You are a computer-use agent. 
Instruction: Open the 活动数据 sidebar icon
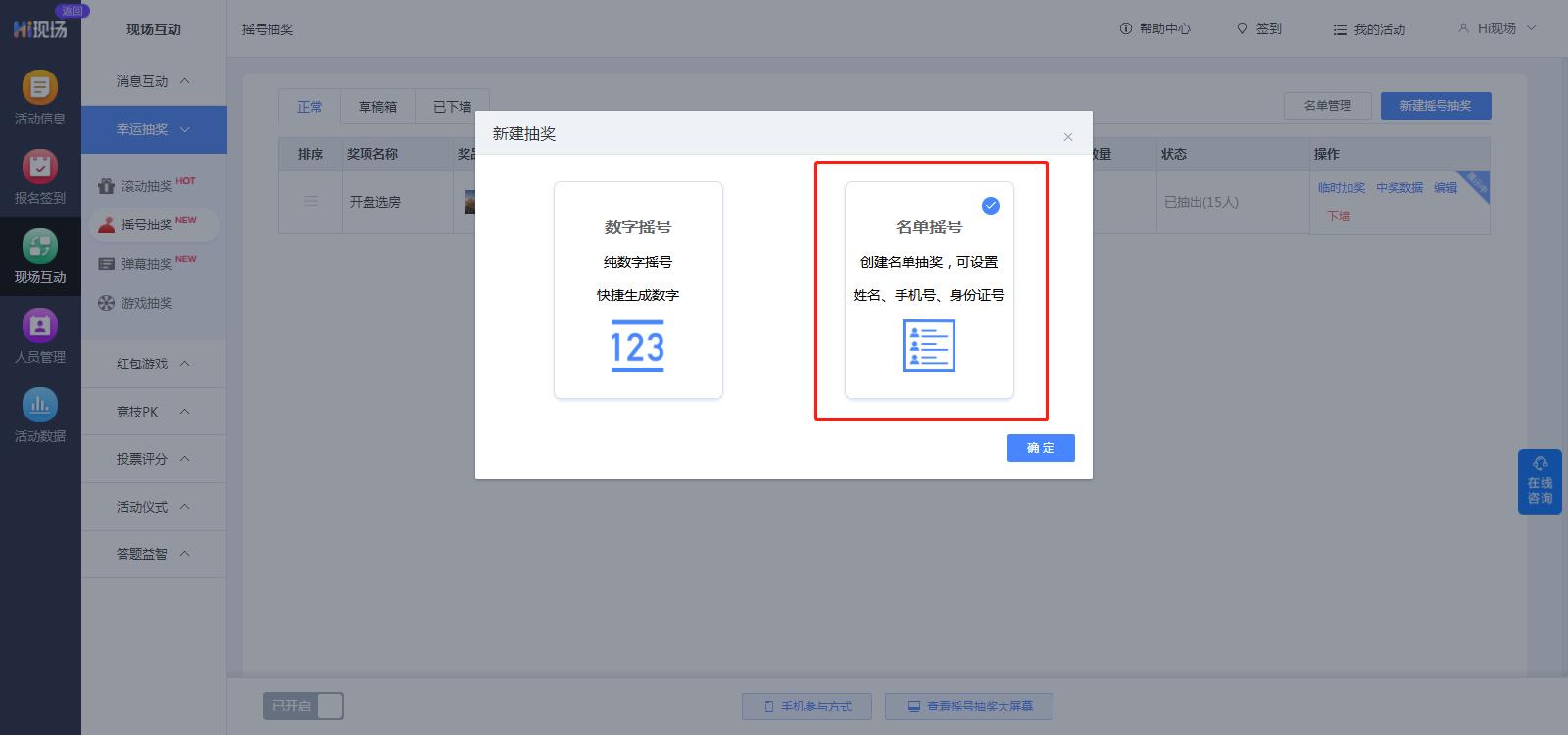[x=40, y=416]
